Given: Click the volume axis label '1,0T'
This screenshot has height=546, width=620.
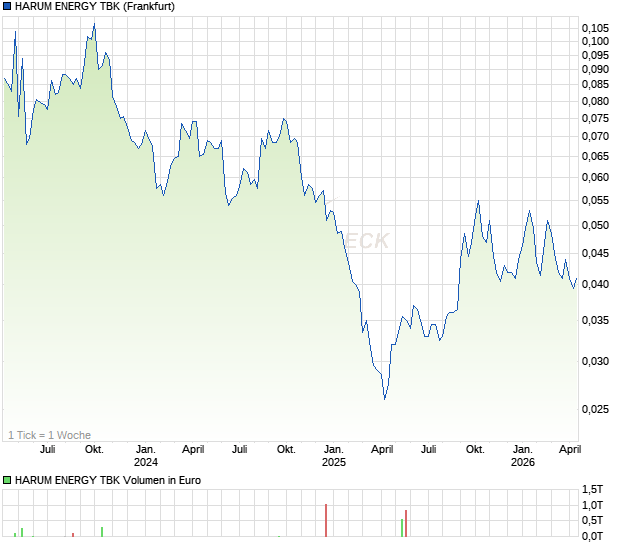Looking at the screenshot, I should (592, 505).
